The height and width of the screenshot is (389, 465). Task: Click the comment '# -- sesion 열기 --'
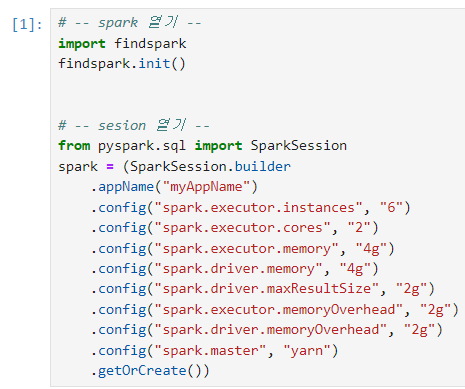(134, 125)
